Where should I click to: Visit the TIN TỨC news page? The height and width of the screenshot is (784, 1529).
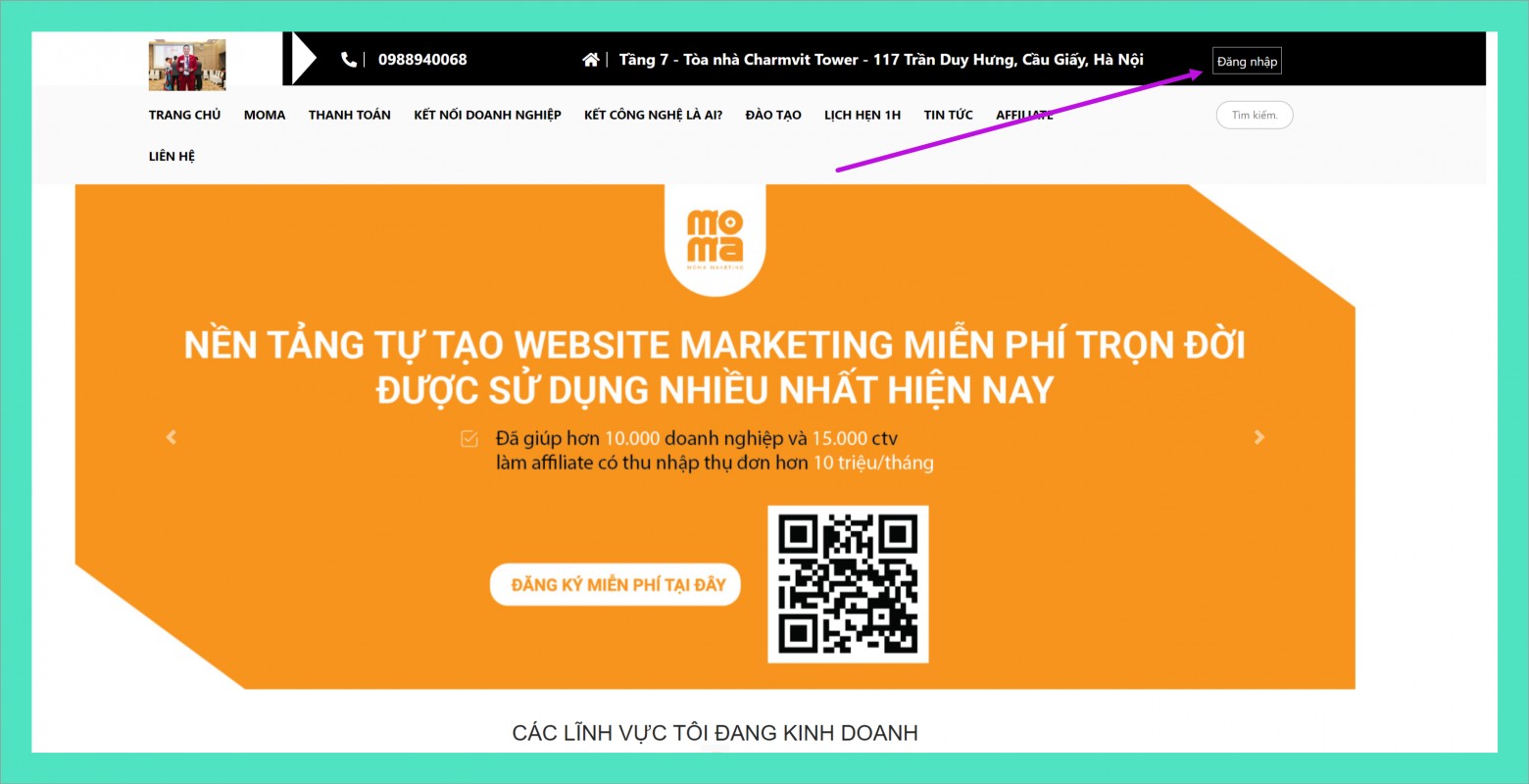tap(948, 116)
